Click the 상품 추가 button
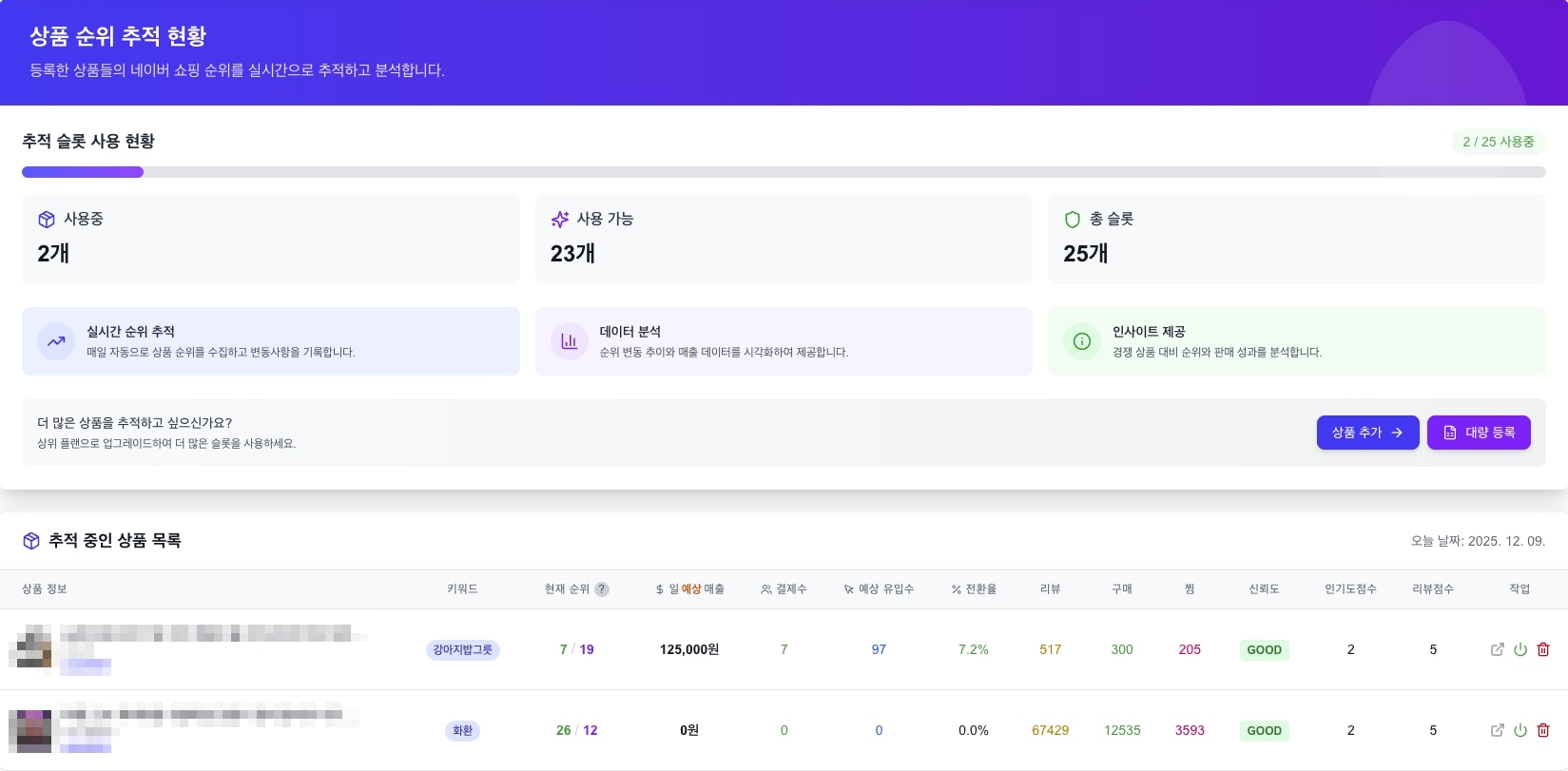The width and height of the screenshot is (1568, 771). 1367,433
